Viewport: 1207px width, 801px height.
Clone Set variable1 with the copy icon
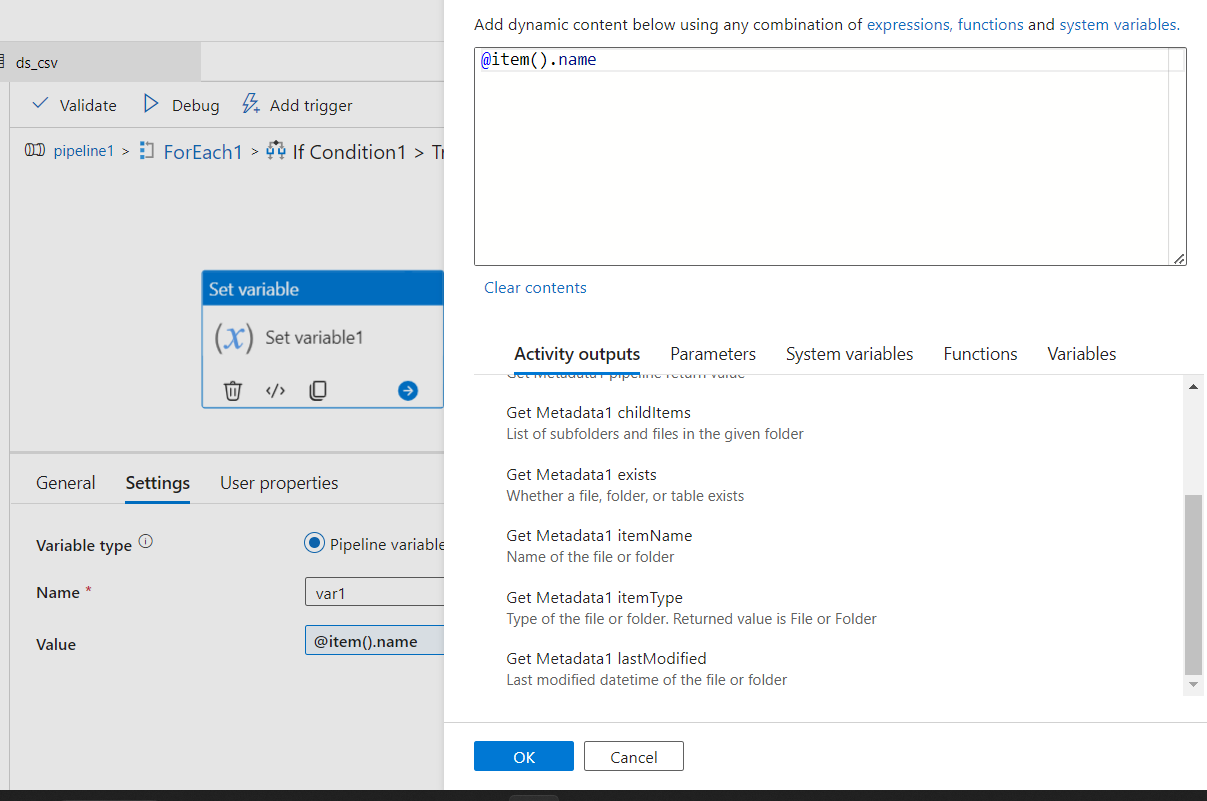click(318, 390)
